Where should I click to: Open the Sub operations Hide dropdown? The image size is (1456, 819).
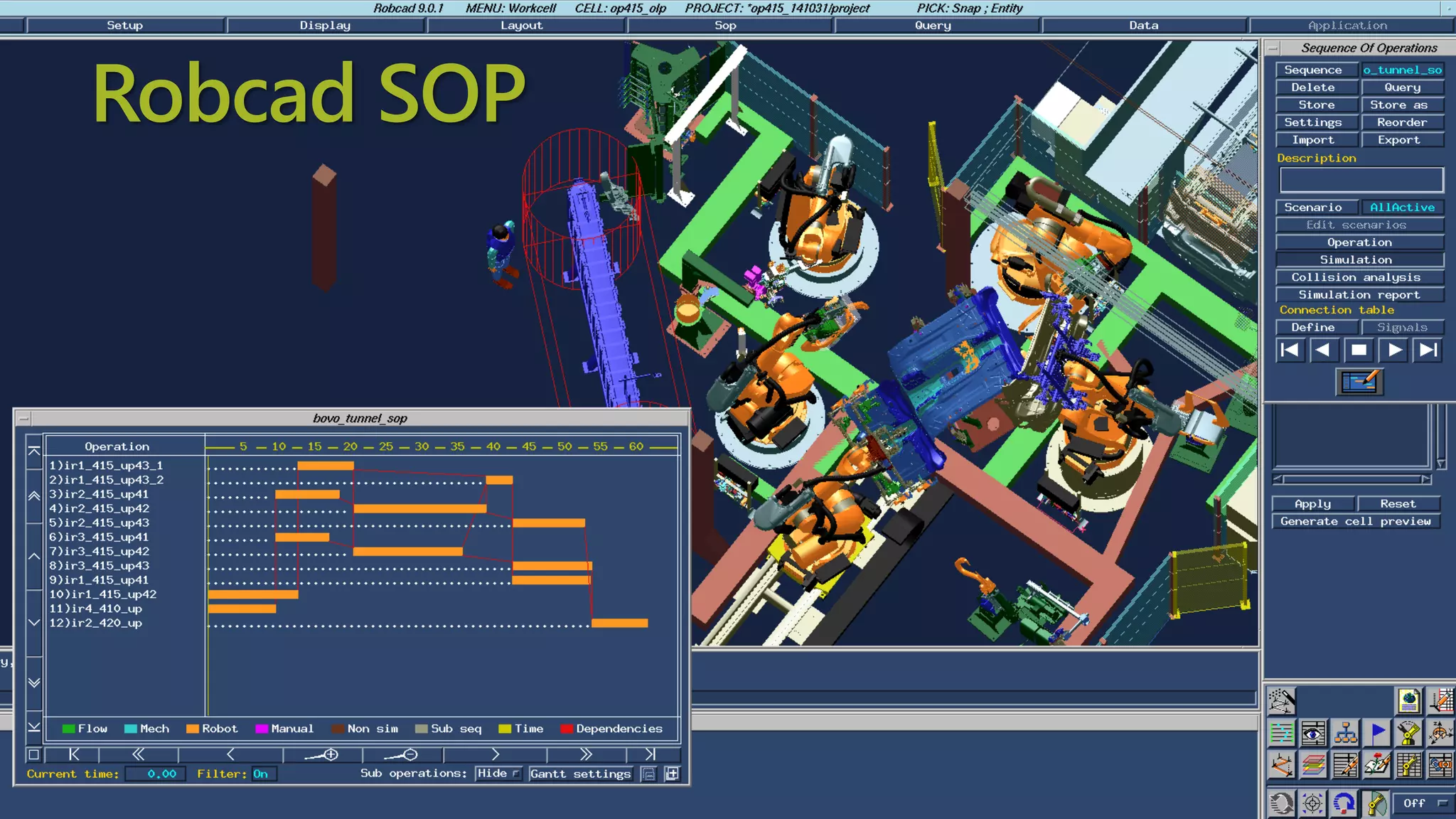click(x=498, y=773)
